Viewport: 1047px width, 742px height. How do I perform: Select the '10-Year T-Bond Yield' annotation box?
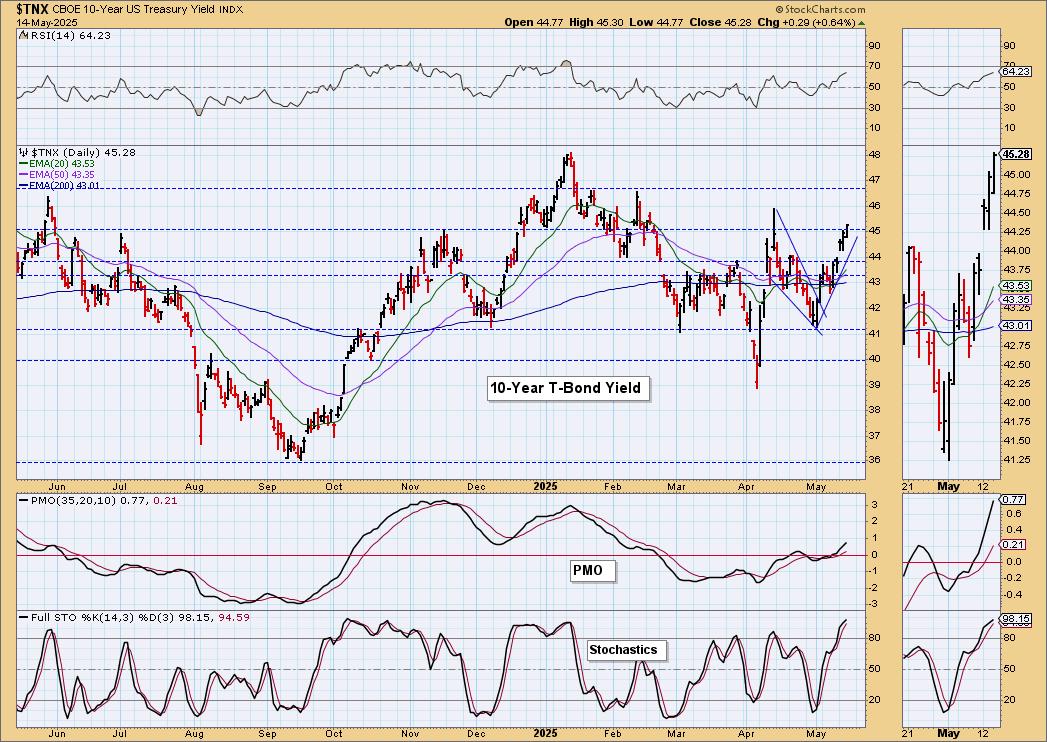568,388
